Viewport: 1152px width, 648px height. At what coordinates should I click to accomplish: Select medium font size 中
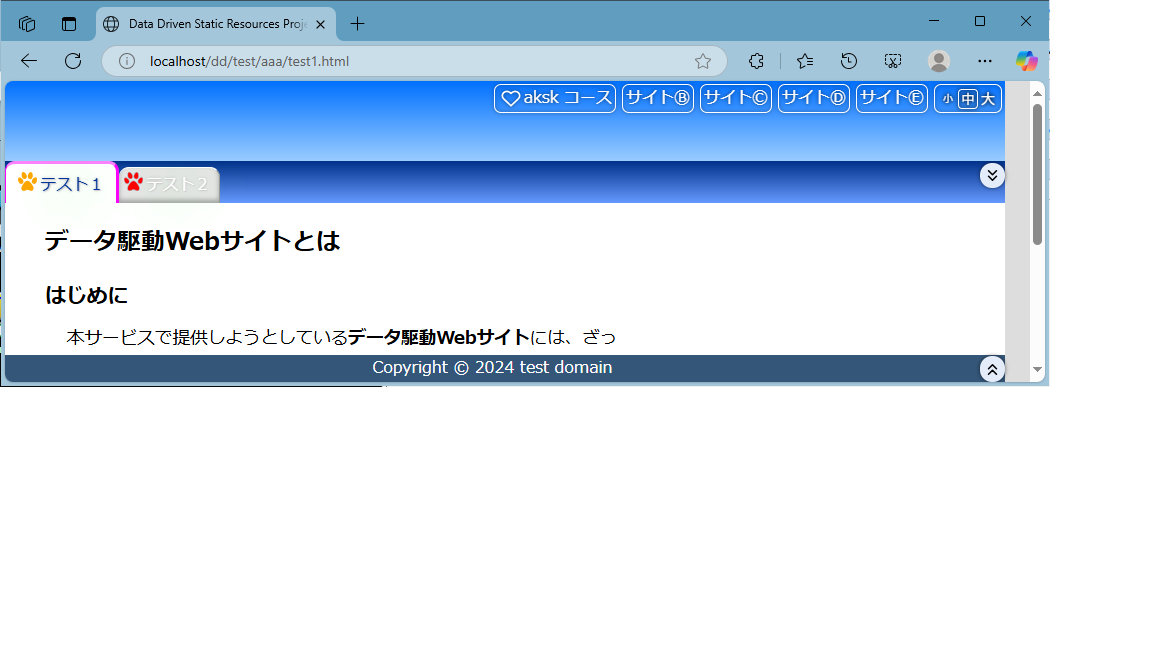pos(967,99)
